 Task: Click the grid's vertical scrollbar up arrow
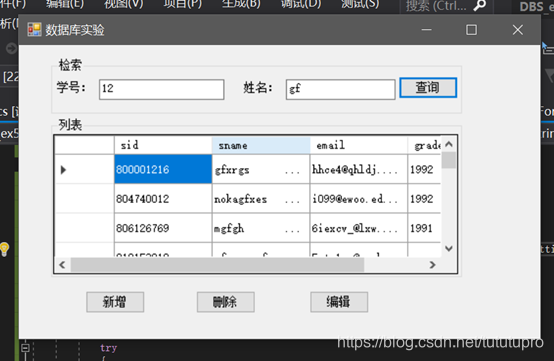449,144
